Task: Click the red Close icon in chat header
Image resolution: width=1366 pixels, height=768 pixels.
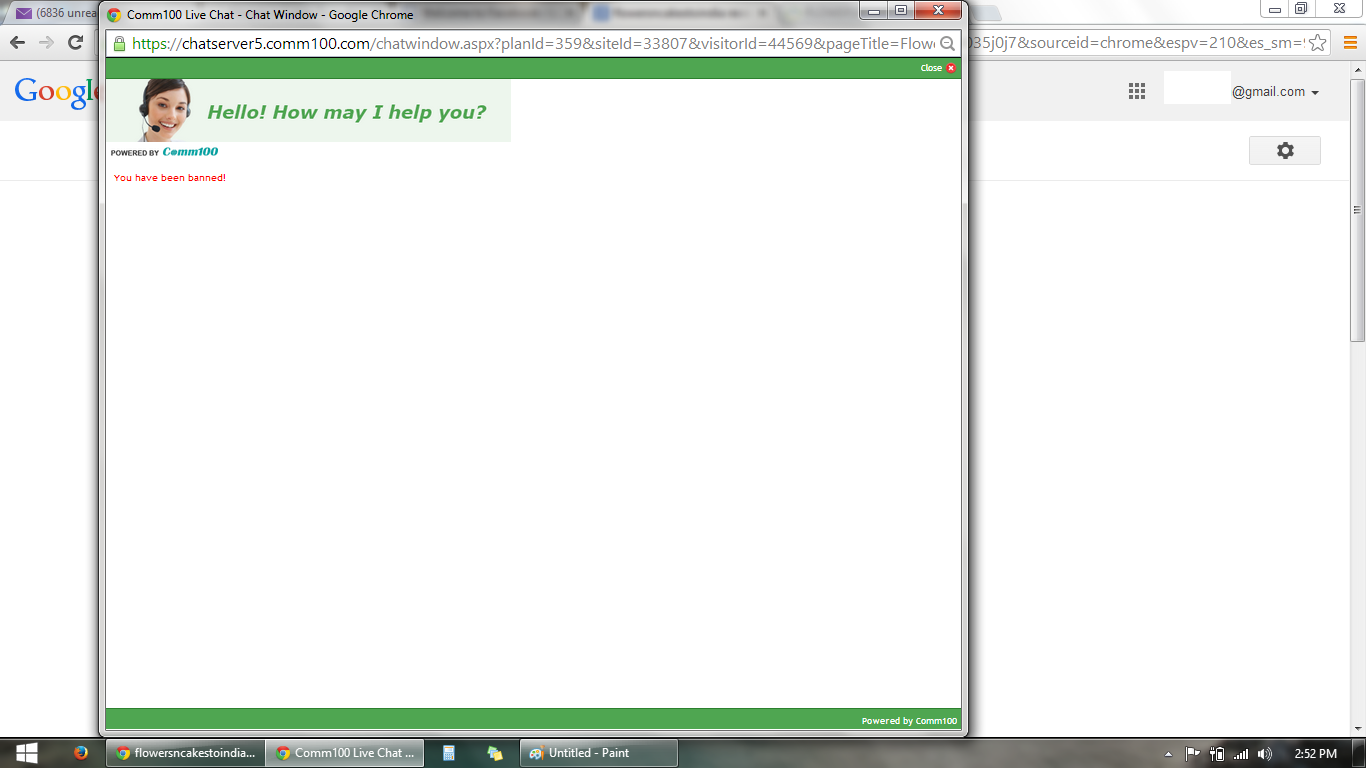Action: 951,68
